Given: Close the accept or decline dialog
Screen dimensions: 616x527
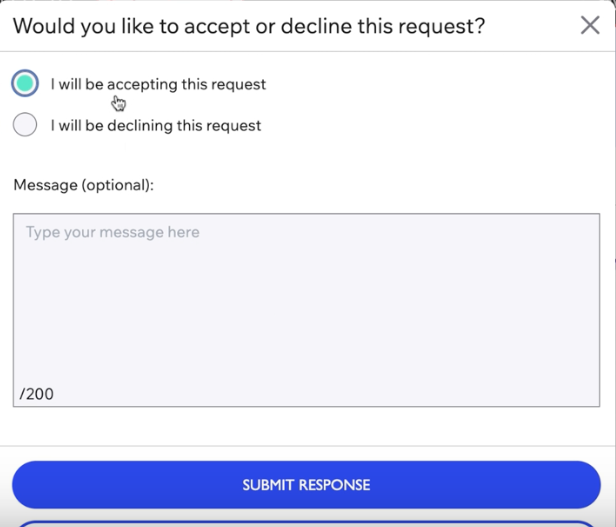Looking at the screenshot, I should (x=590, y=26).
